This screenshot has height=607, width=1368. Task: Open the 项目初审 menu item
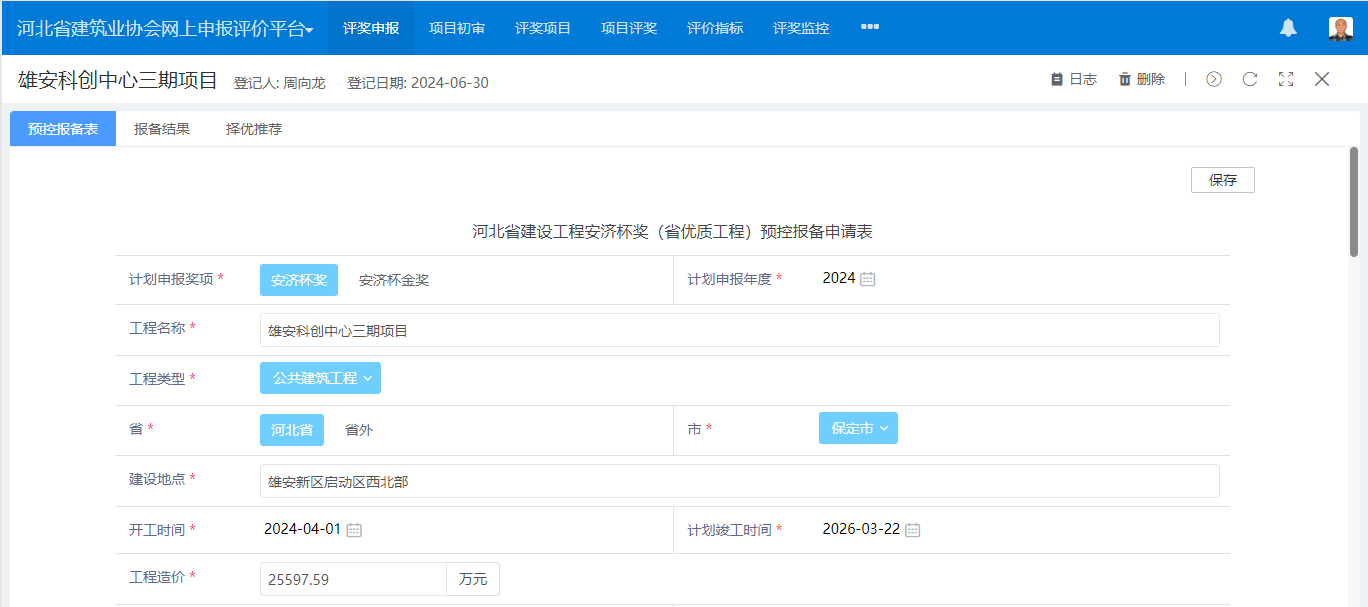(457, 28)
